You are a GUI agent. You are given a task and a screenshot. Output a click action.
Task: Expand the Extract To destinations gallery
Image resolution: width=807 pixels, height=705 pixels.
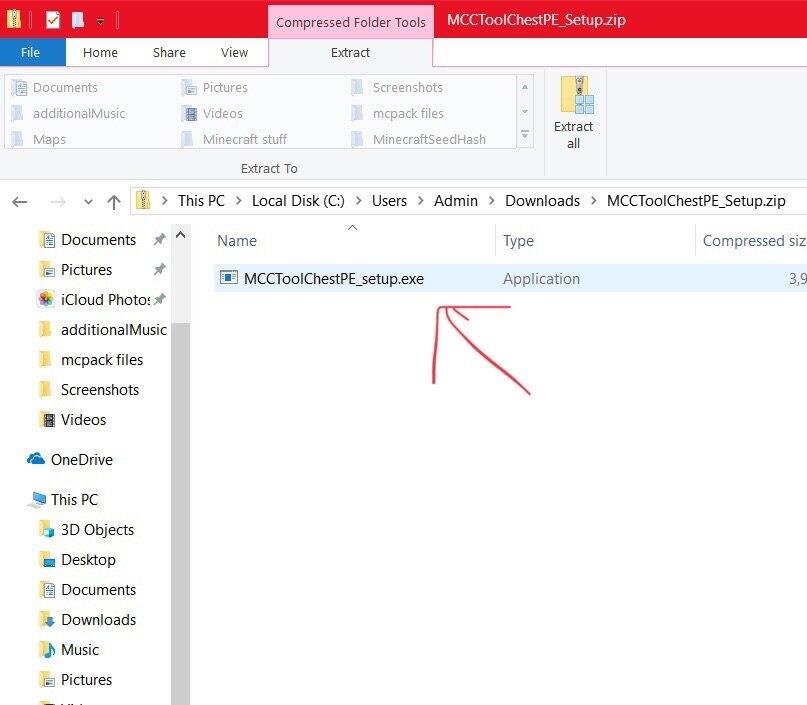[x=525, y=135]
